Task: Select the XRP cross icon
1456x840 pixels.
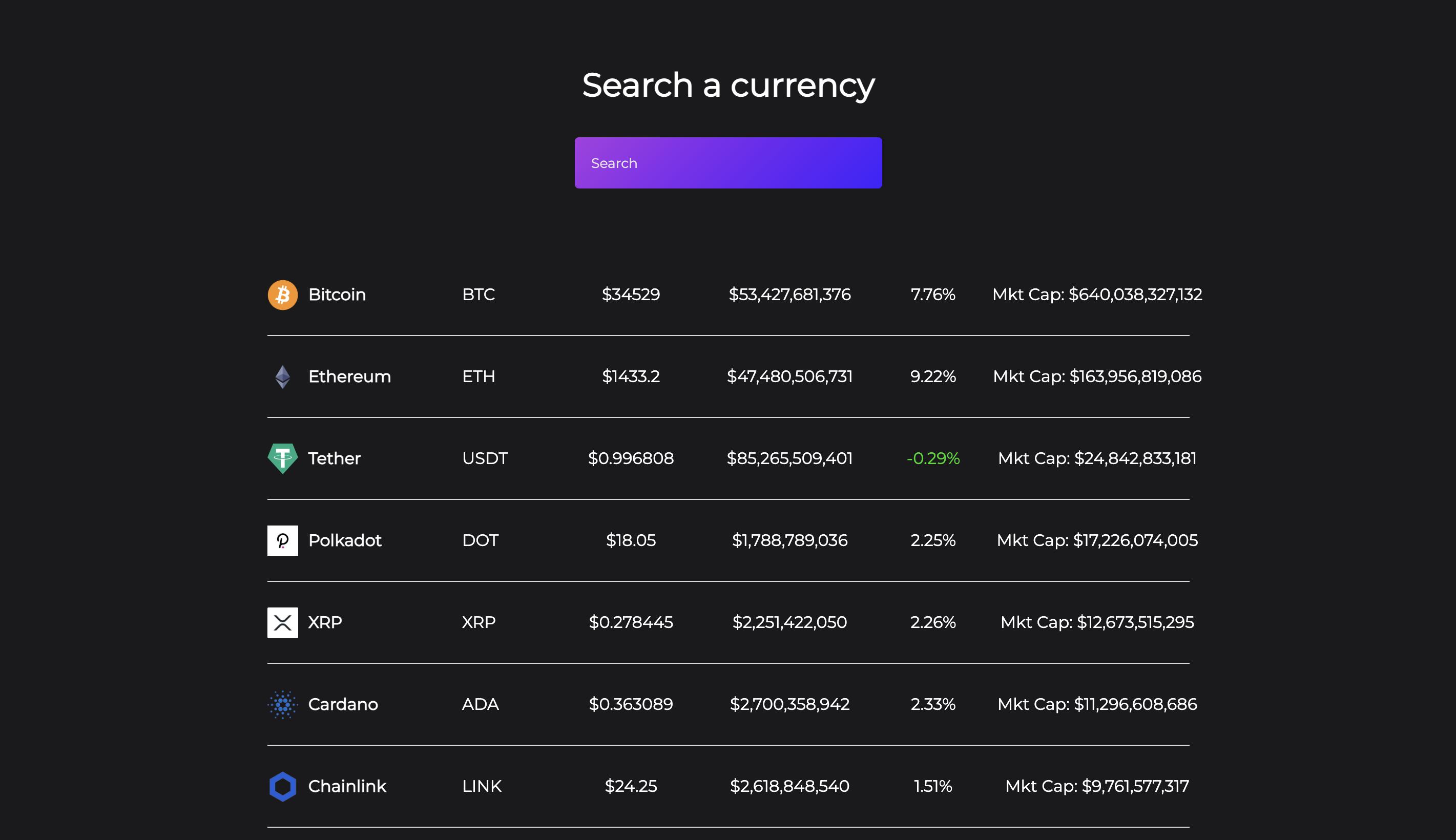Action: pyautogui.click(x=283, y=622)
